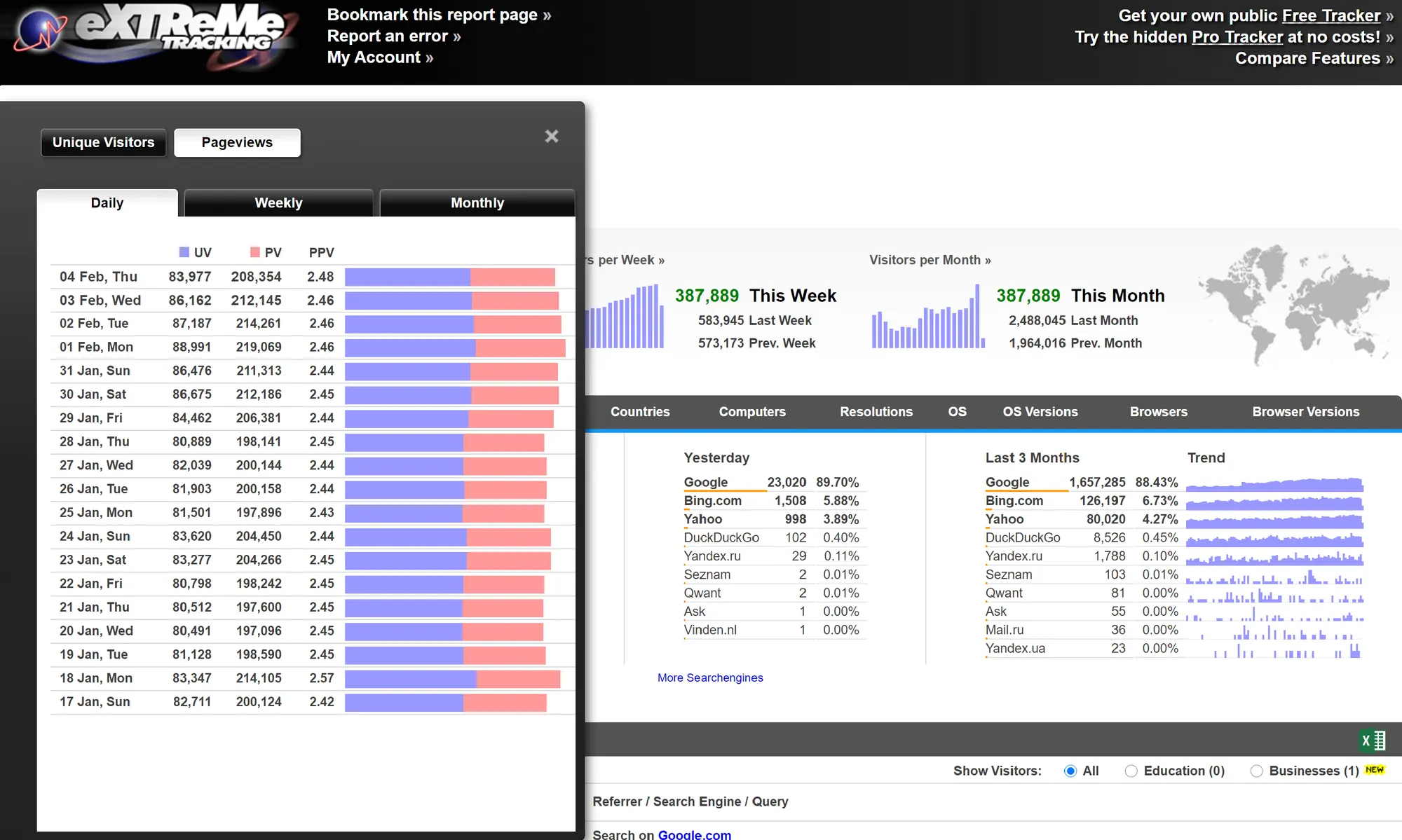The height and width of the screenshot is (840, 1402).
Task: Click Report an error link
Action: tap(394, 36)
